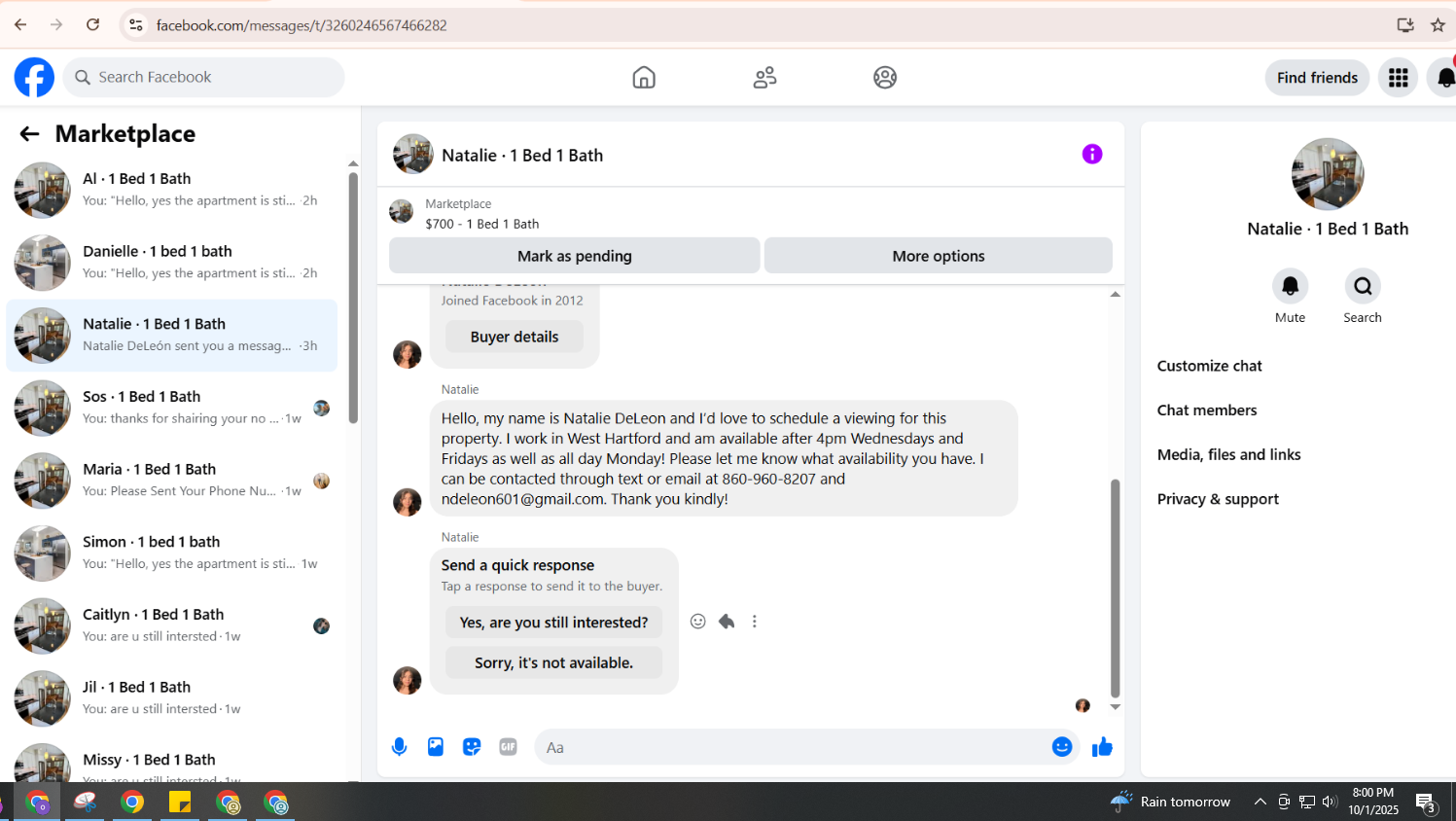Open the emoji picker in the message box
The image size is (1456, 821).
pos(1062,746)
